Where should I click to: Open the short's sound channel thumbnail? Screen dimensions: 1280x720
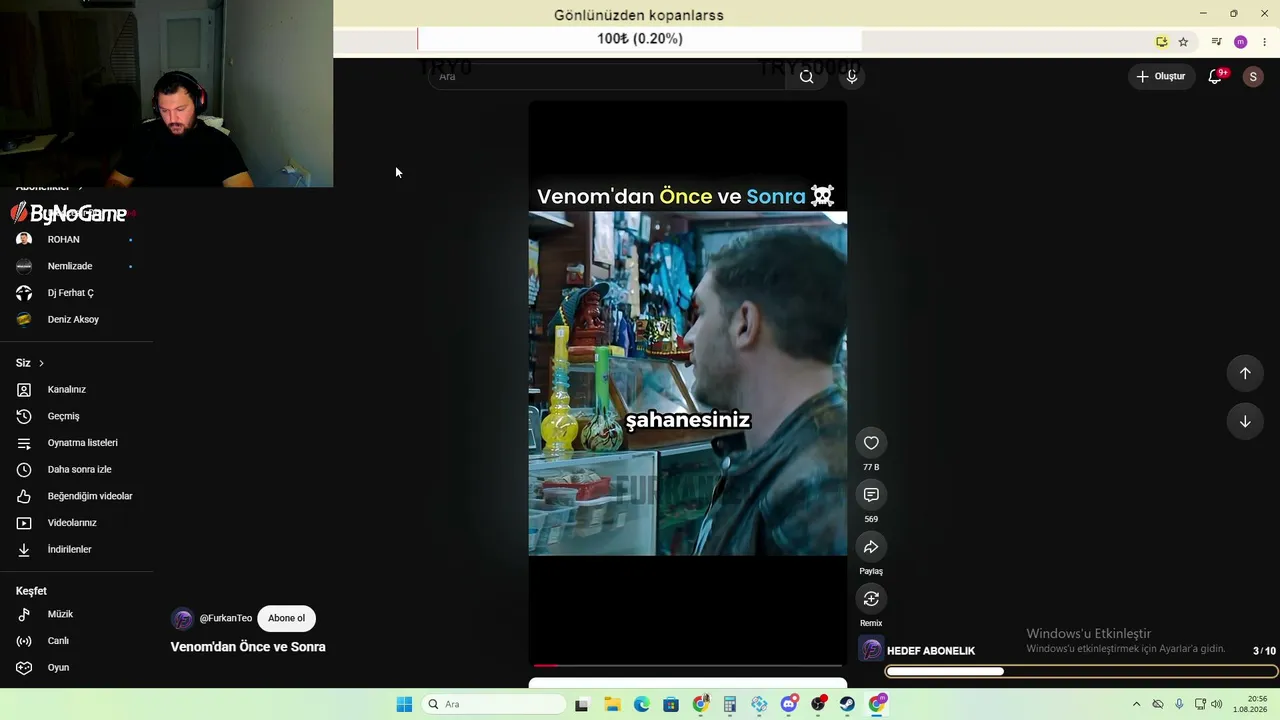(x=871, y=649)
